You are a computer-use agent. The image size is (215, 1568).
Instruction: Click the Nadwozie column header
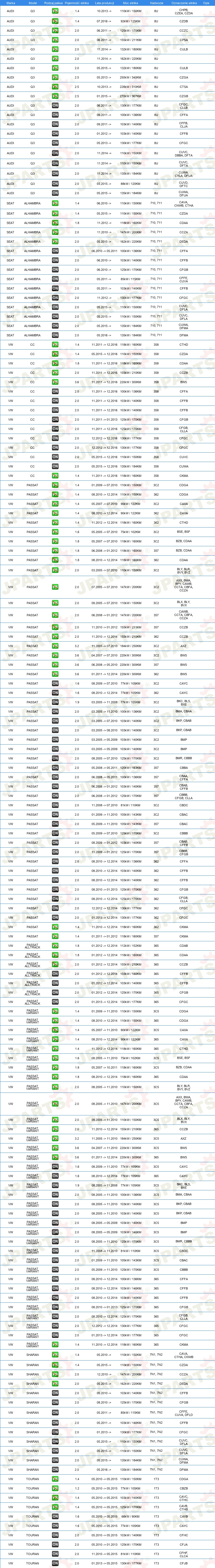[157, 3]
